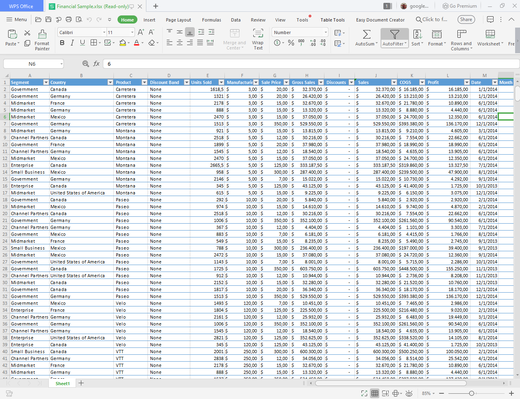
Task: Click the Wrap Text button
Action: (x=258, y=39)
